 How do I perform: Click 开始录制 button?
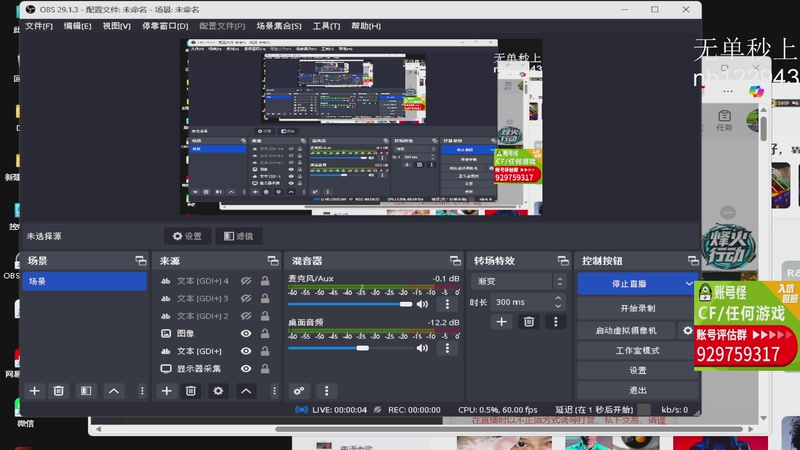638,308
